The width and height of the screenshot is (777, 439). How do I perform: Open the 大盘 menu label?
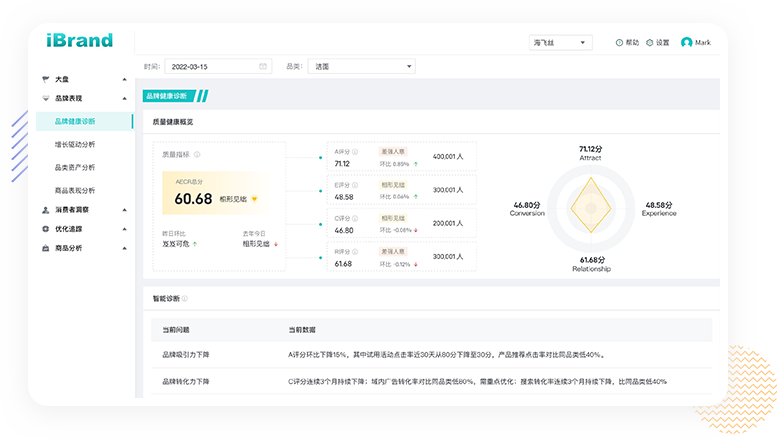(x=62, y=79)
